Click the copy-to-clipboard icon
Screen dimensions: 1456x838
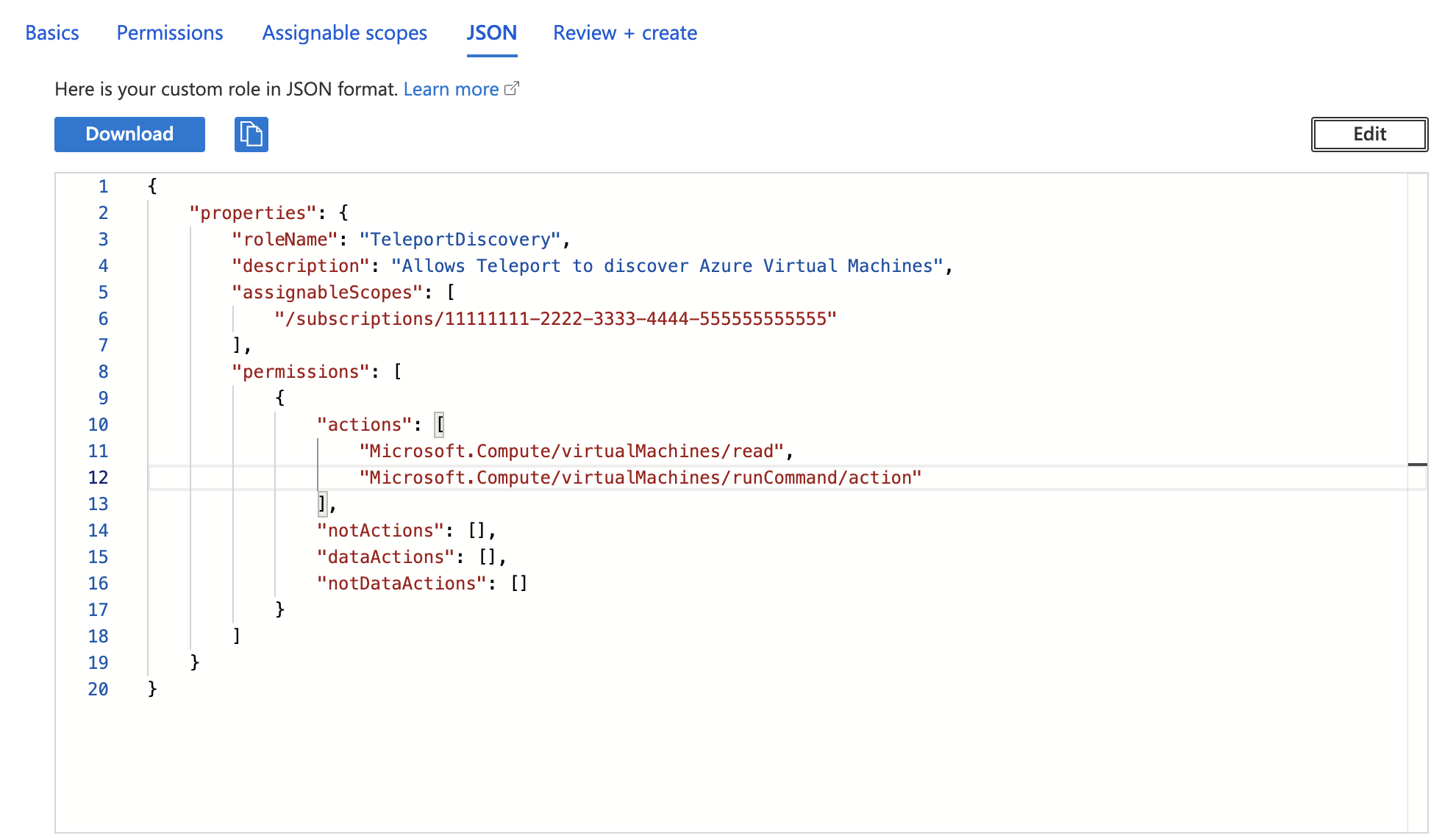(x=251, y=135)
